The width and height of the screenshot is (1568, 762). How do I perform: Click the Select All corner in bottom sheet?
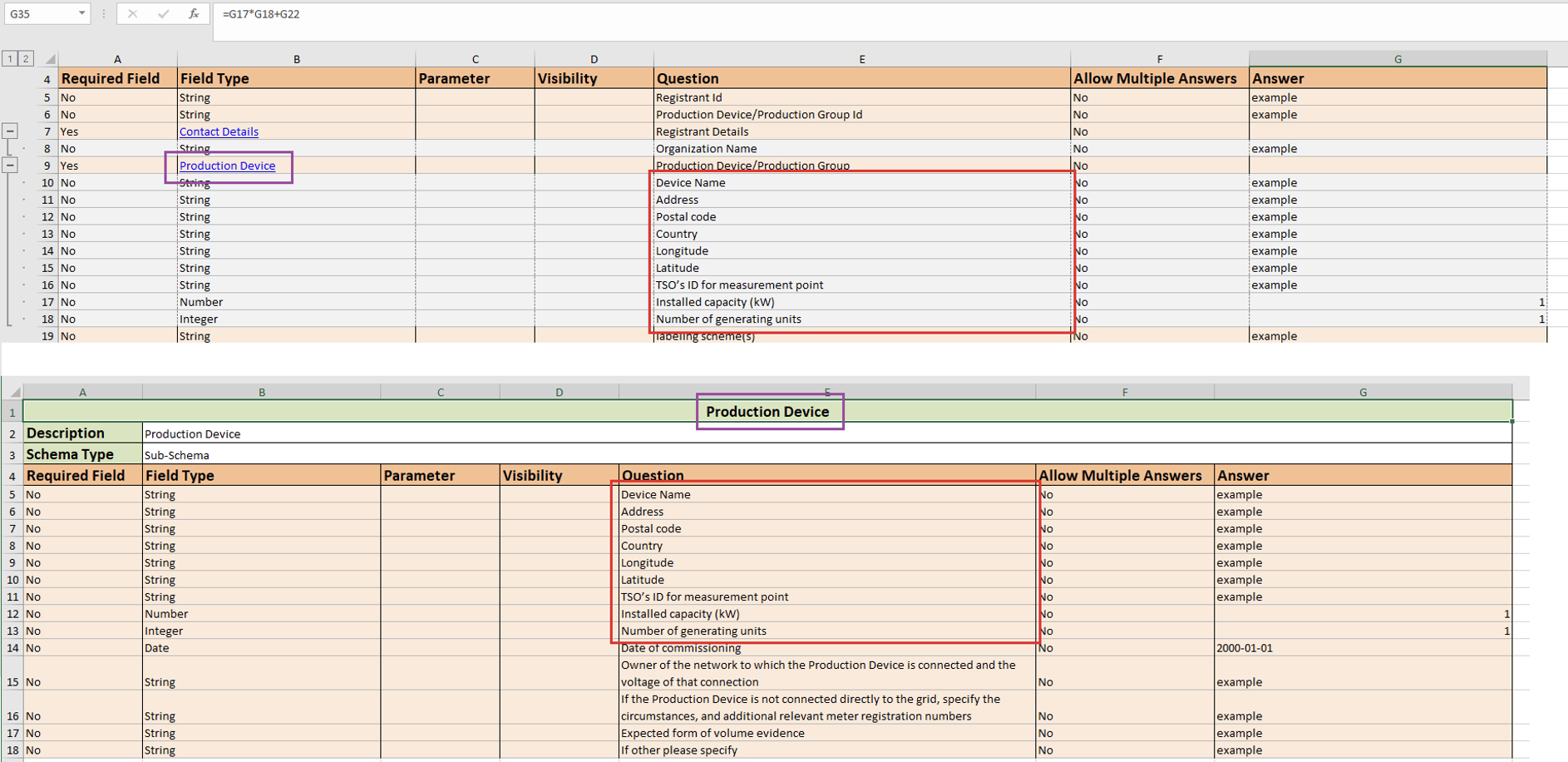[x=13, y=392]
